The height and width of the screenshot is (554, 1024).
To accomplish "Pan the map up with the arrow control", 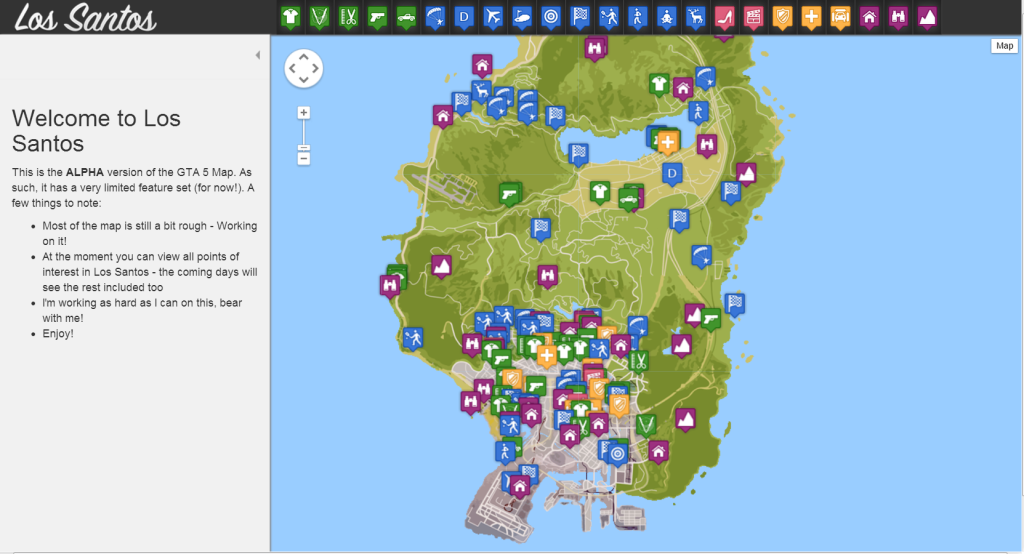I will point(304,56).
